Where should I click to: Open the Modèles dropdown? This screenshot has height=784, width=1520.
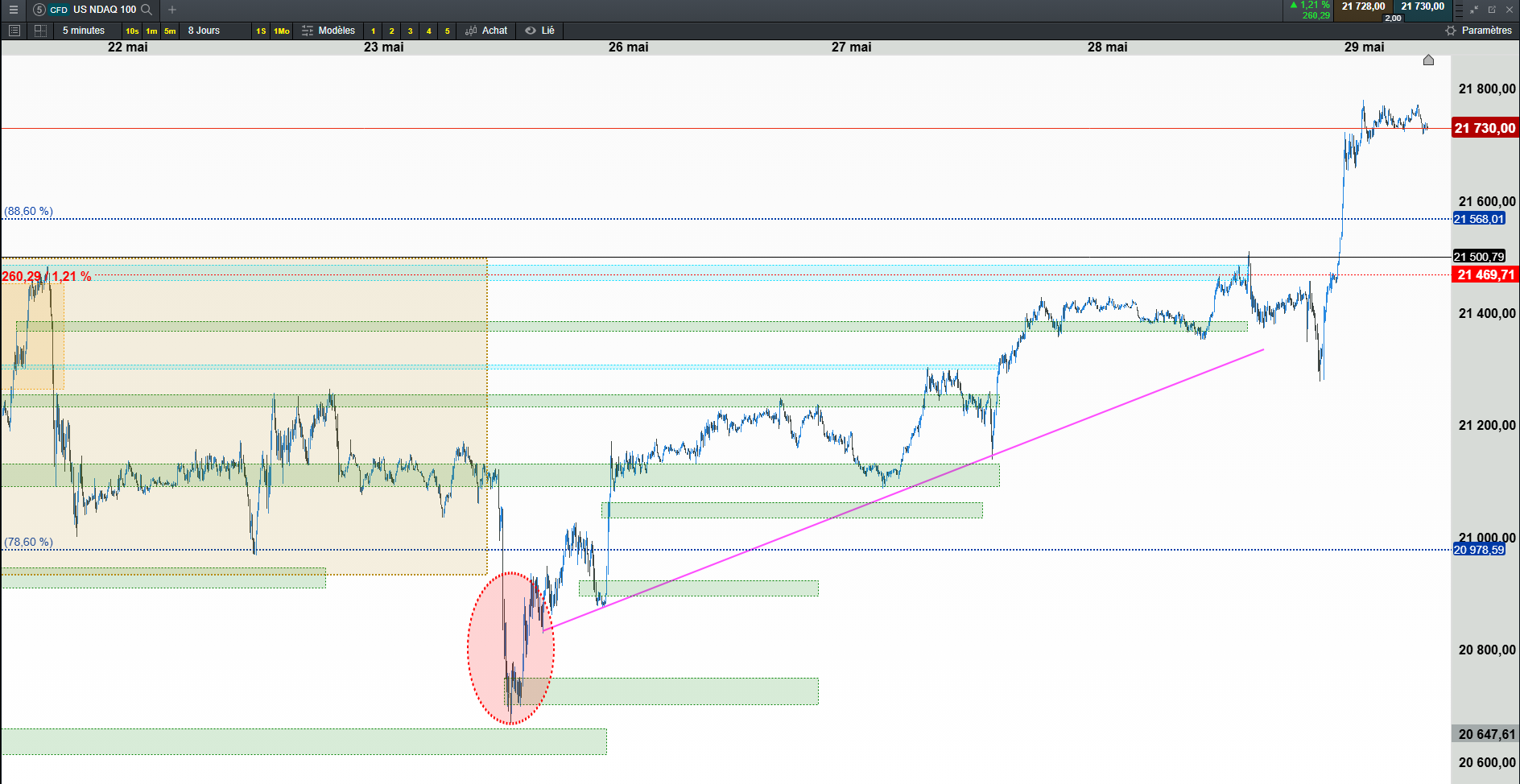pyautogui.click(x=328, y=31)
